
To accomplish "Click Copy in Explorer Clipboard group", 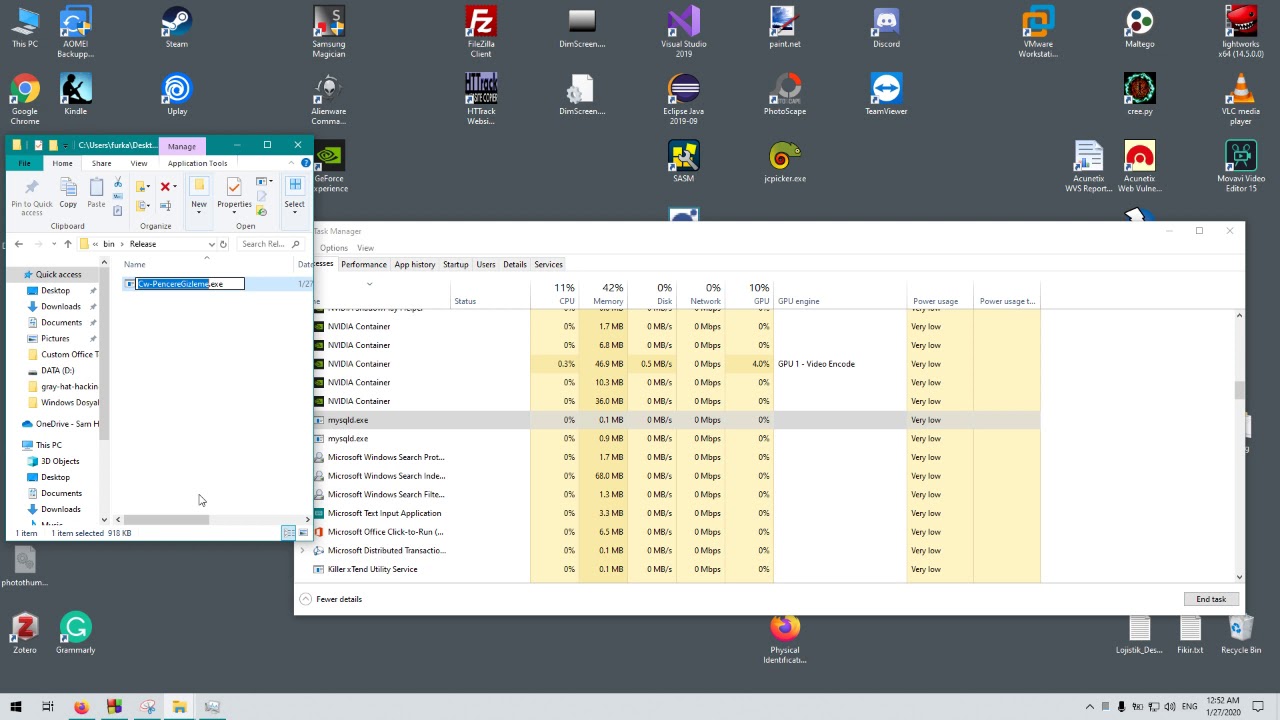I will pyautogui.click(x=68, y=194).
